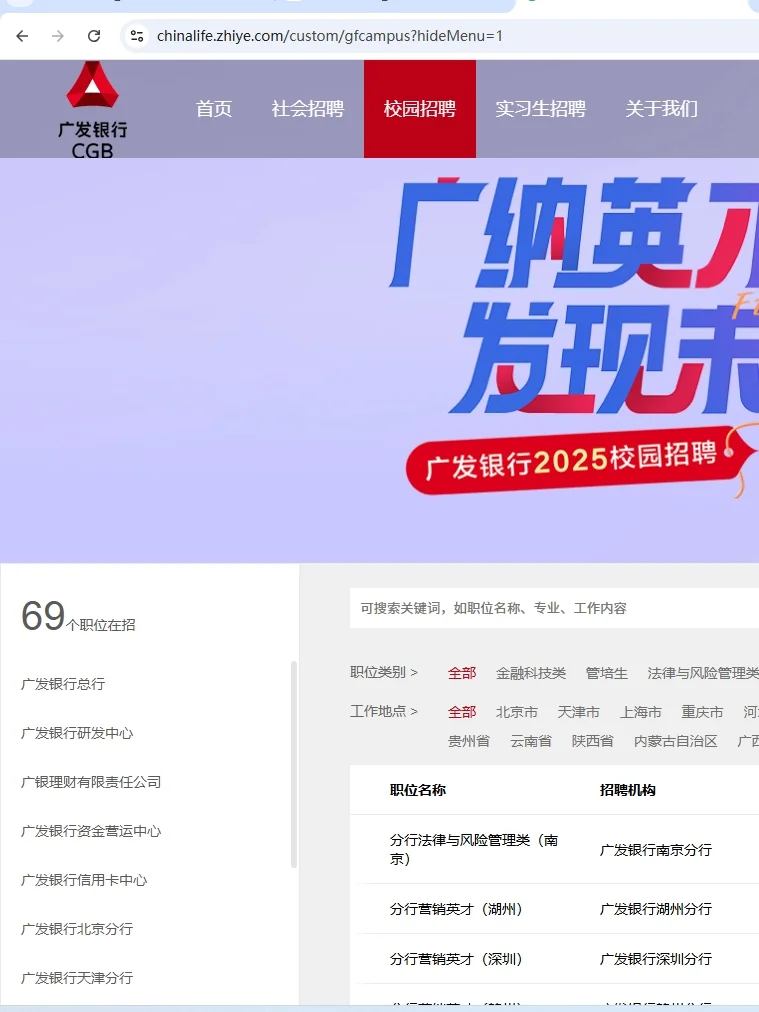Click the 工作地点 filter label
759x1012 pixels.
coord(384,711)
